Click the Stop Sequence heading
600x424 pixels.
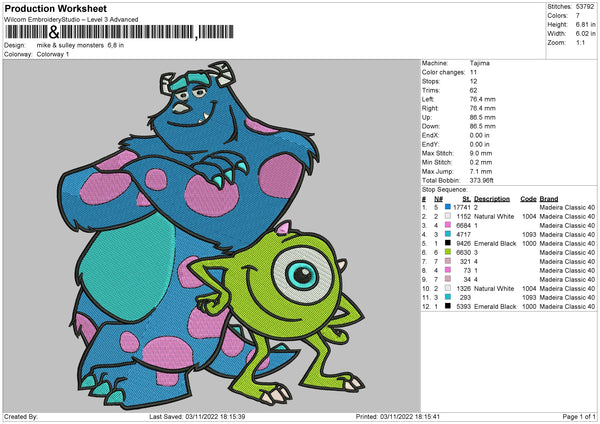(x=445, y=190)
